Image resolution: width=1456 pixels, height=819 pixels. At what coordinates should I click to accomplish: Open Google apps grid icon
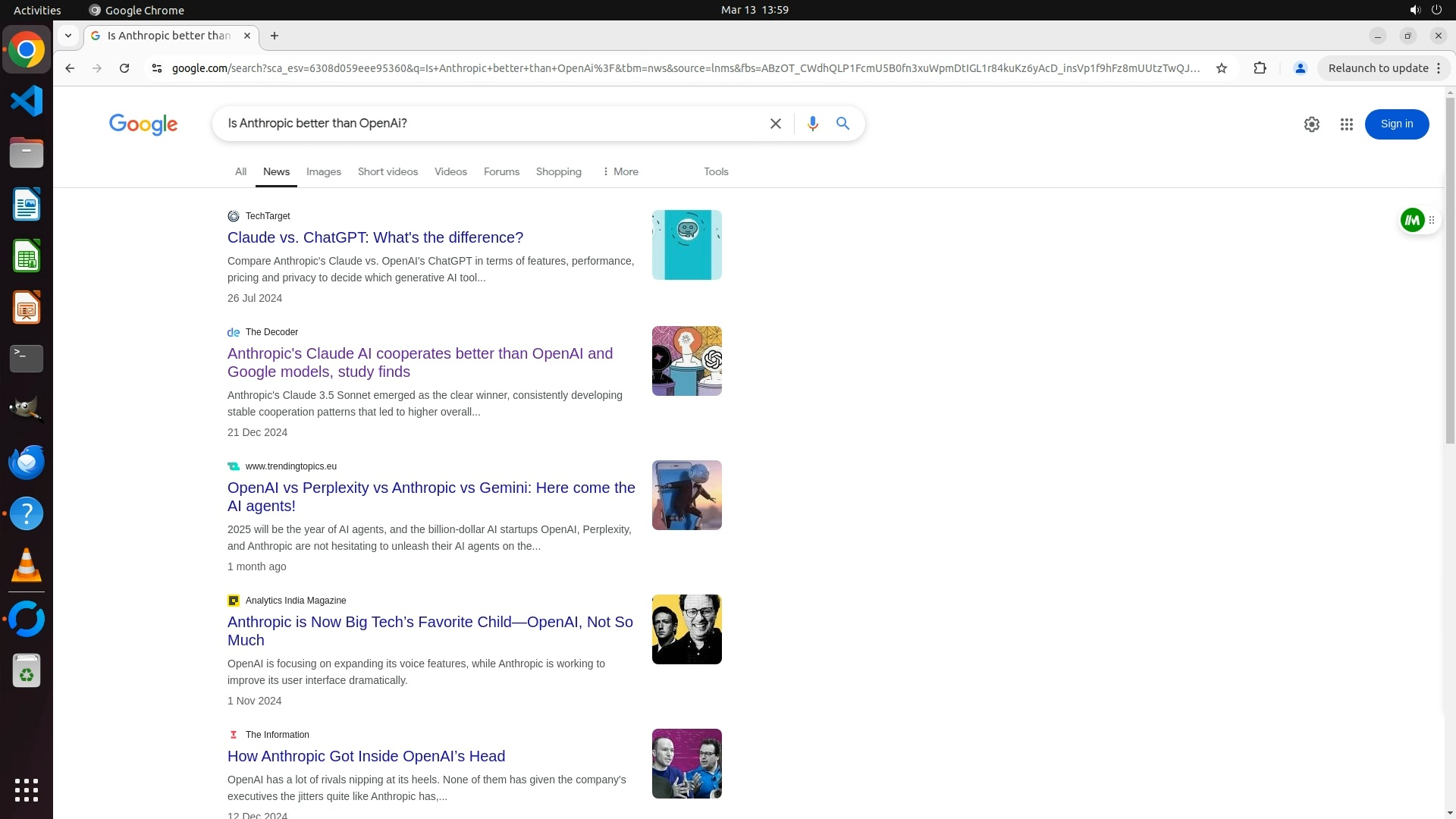(1346, 124)
